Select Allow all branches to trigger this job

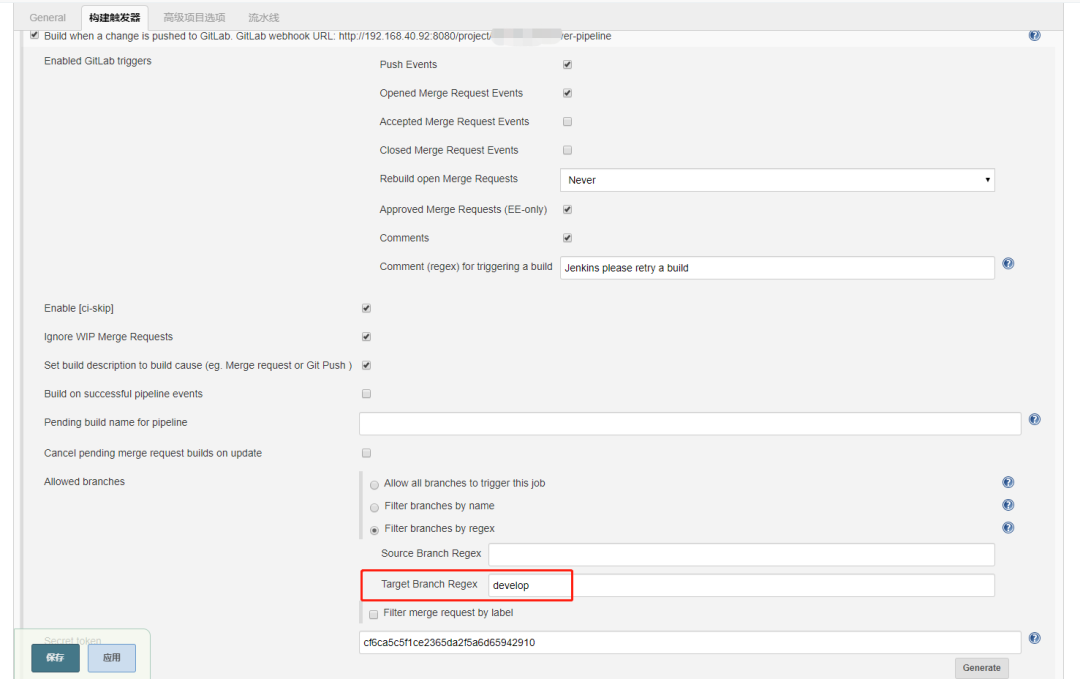[374, 485]
